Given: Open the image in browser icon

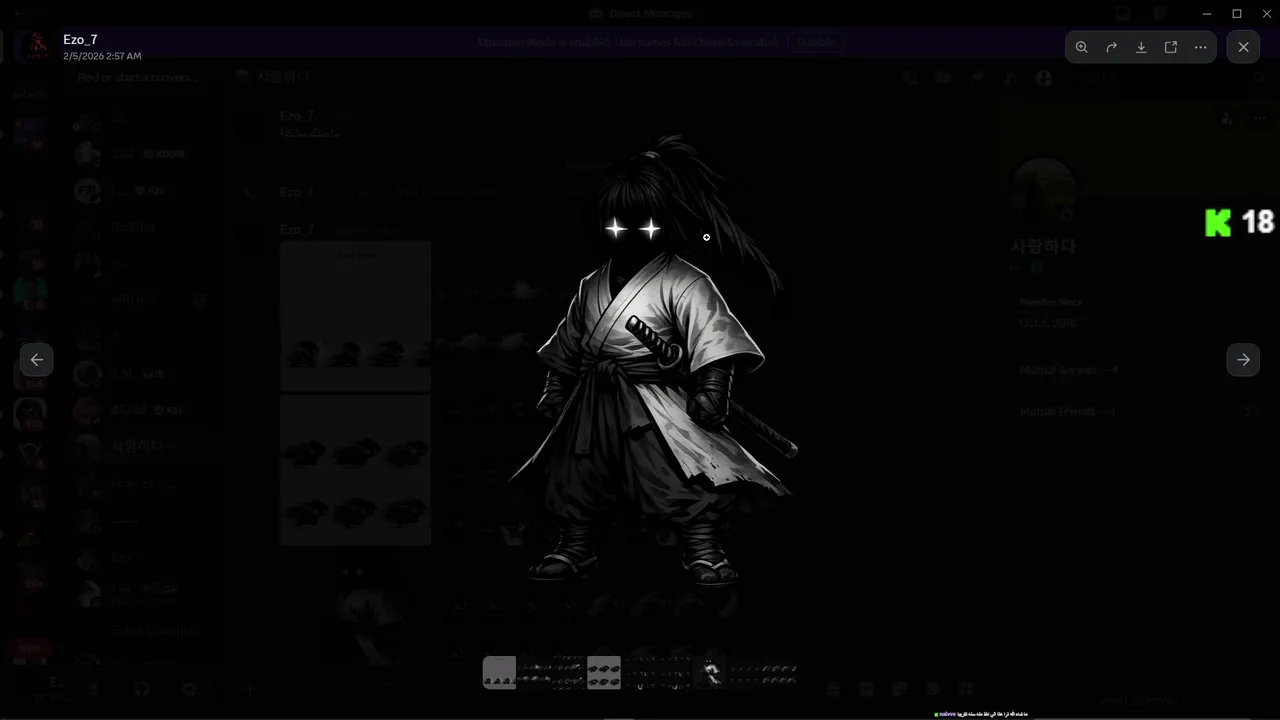Looking at the screenshot, I should [1171, 47].
